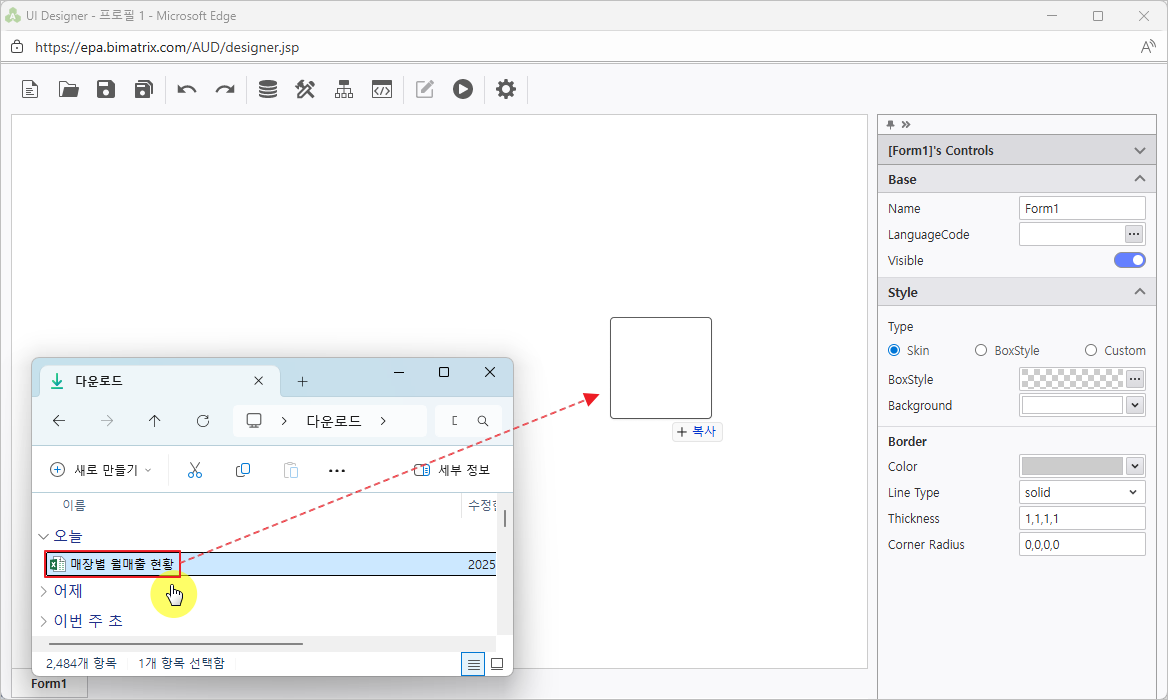Click the hierarchy tree structure icon

344,89
